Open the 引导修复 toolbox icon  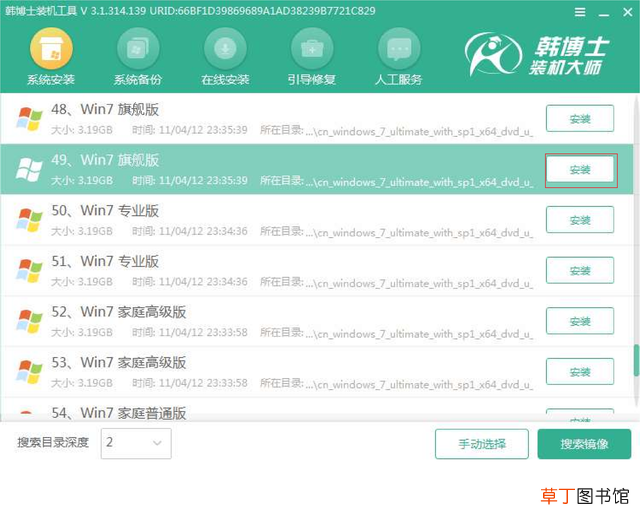312,49
